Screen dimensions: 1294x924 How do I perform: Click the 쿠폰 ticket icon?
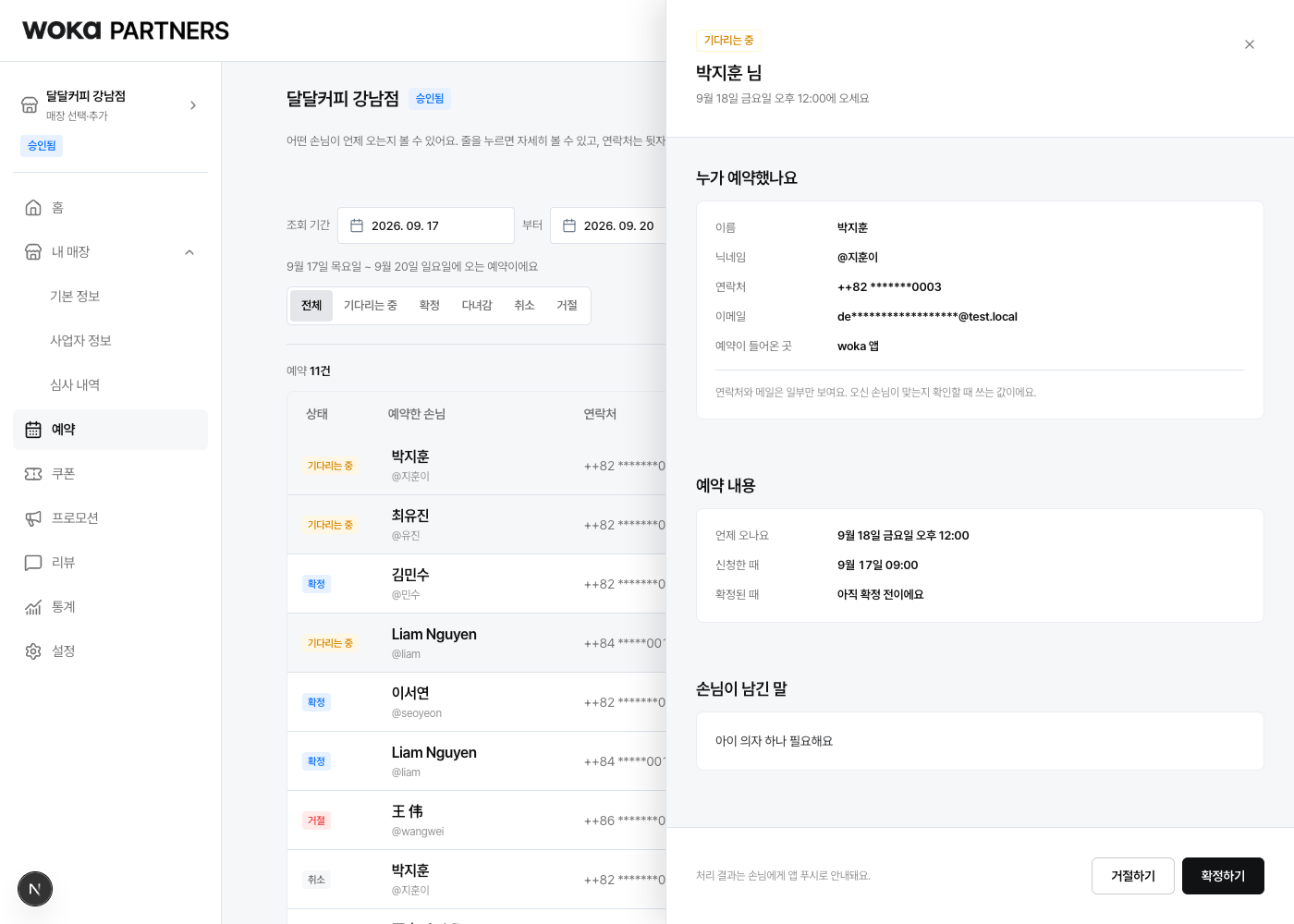tap(33, 474)
